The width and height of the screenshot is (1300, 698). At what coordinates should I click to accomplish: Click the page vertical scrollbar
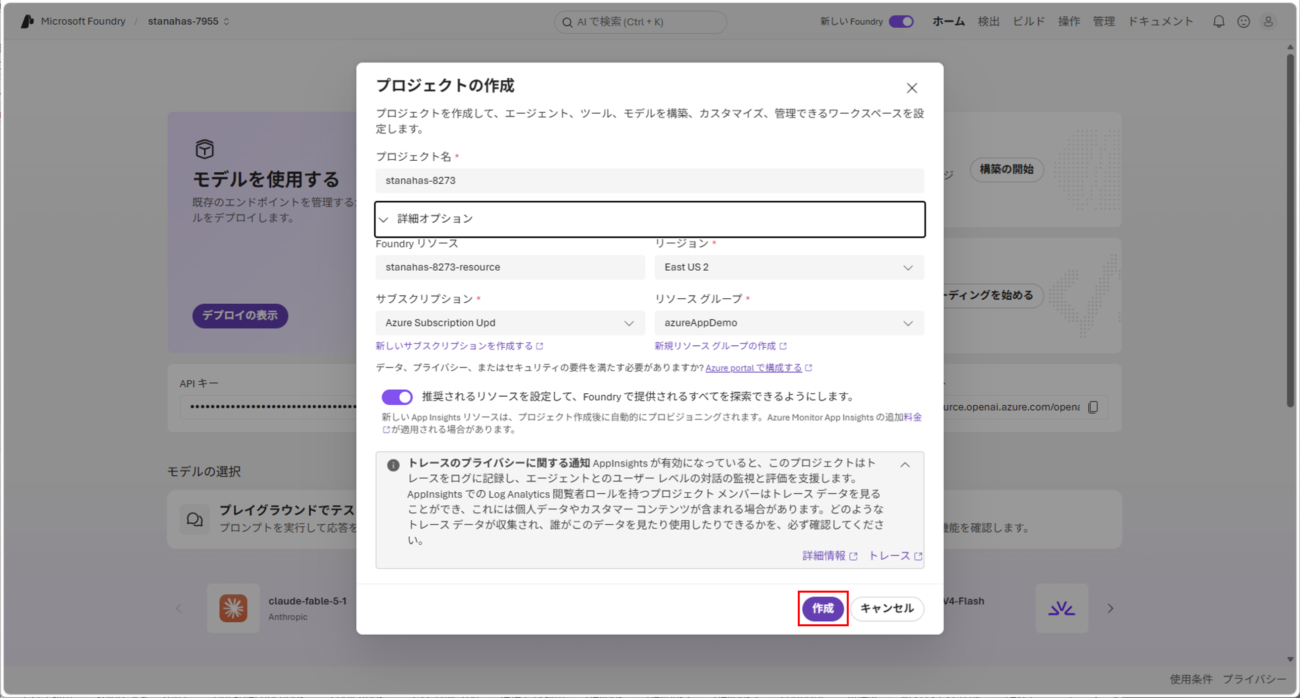[x=1290, y=230]
